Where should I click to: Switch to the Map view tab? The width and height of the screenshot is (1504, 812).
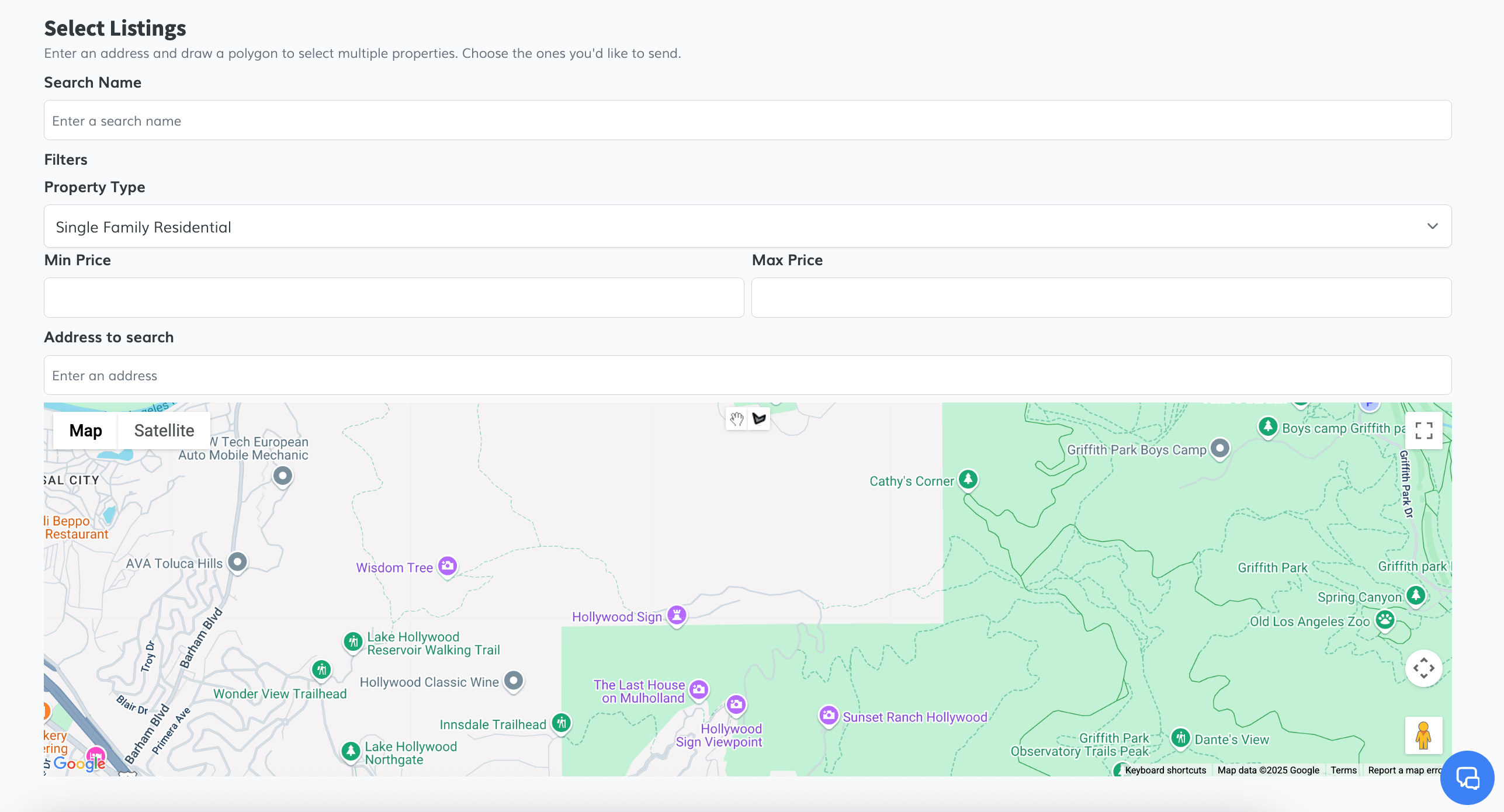pyautogui.click(x=85, y=431)
